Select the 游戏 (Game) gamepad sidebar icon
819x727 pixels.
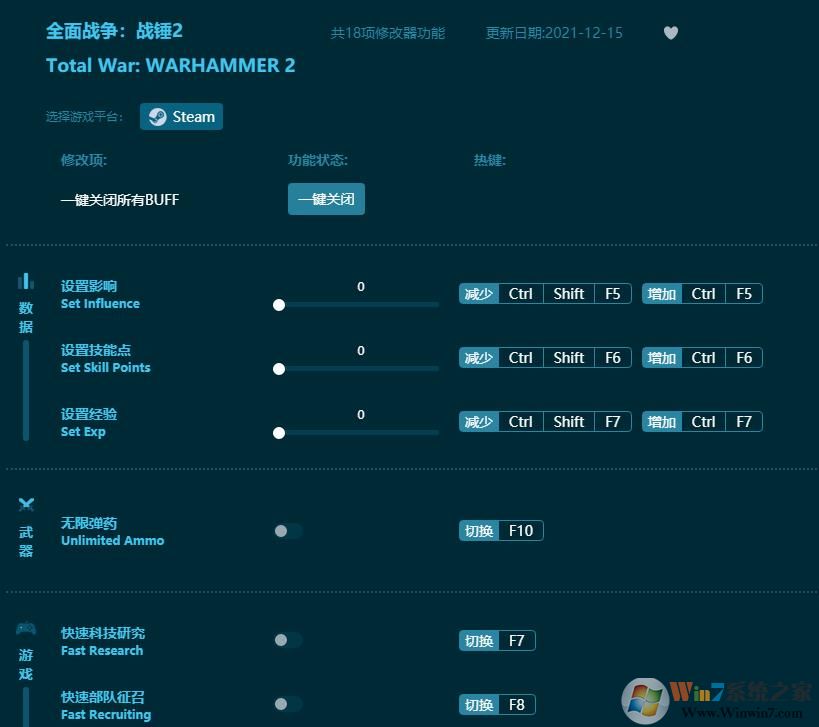pyautogui.click(x=26, y=629)
